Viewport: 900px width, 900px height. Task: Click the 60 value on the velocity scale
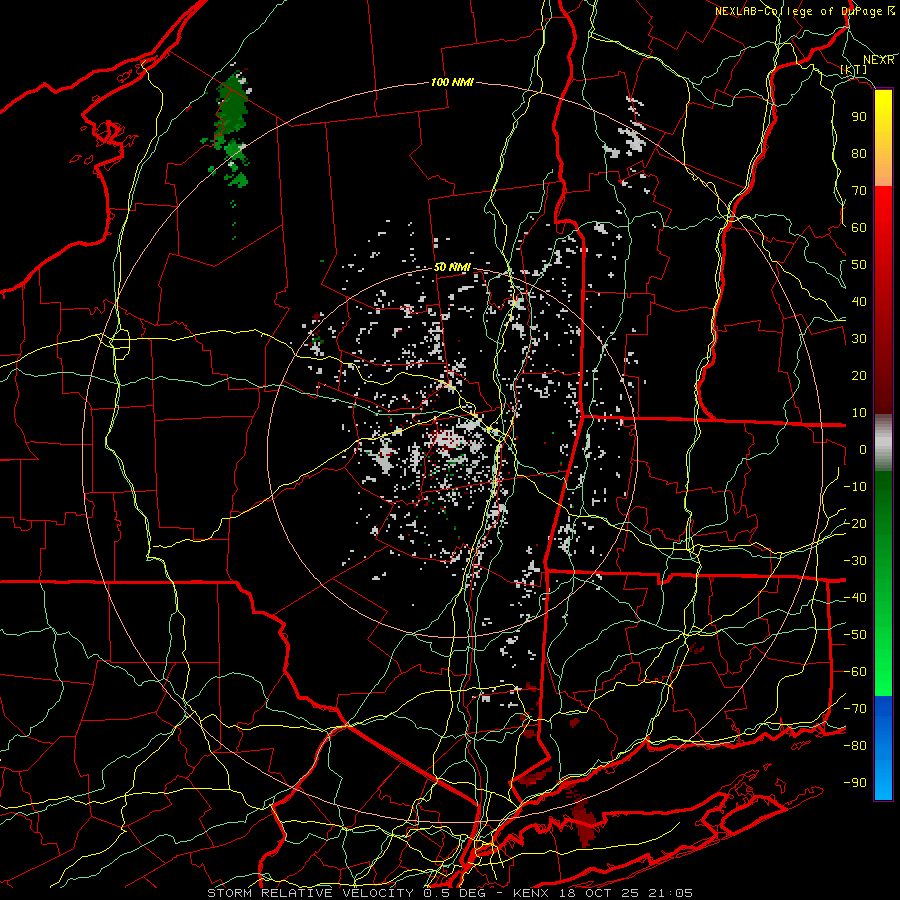pyautogui.click(x=859, y=228)
